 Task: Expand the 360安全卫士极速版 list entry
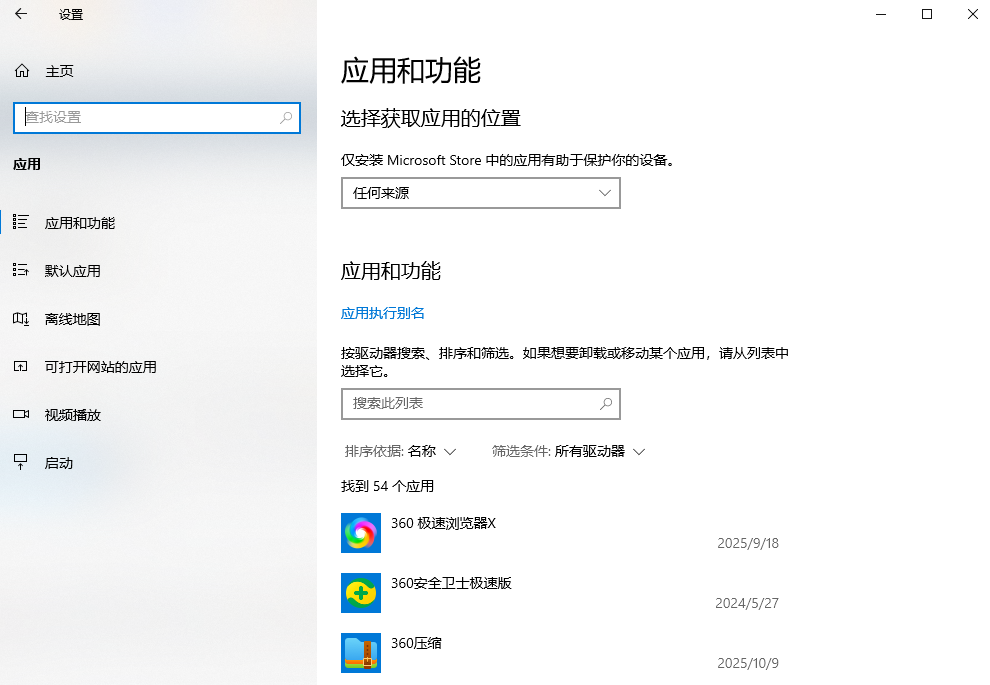pos(600,593)
